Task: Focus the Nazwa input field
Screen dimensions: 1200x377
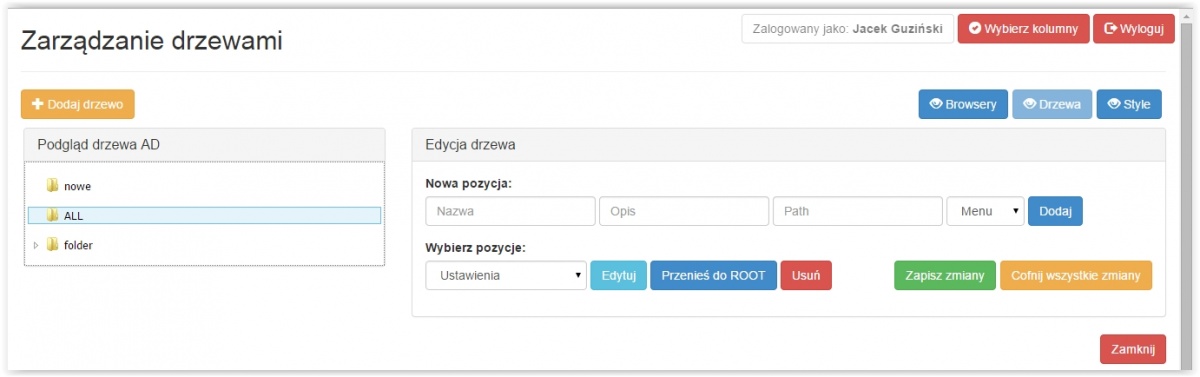Action: (x=510, y=211)
